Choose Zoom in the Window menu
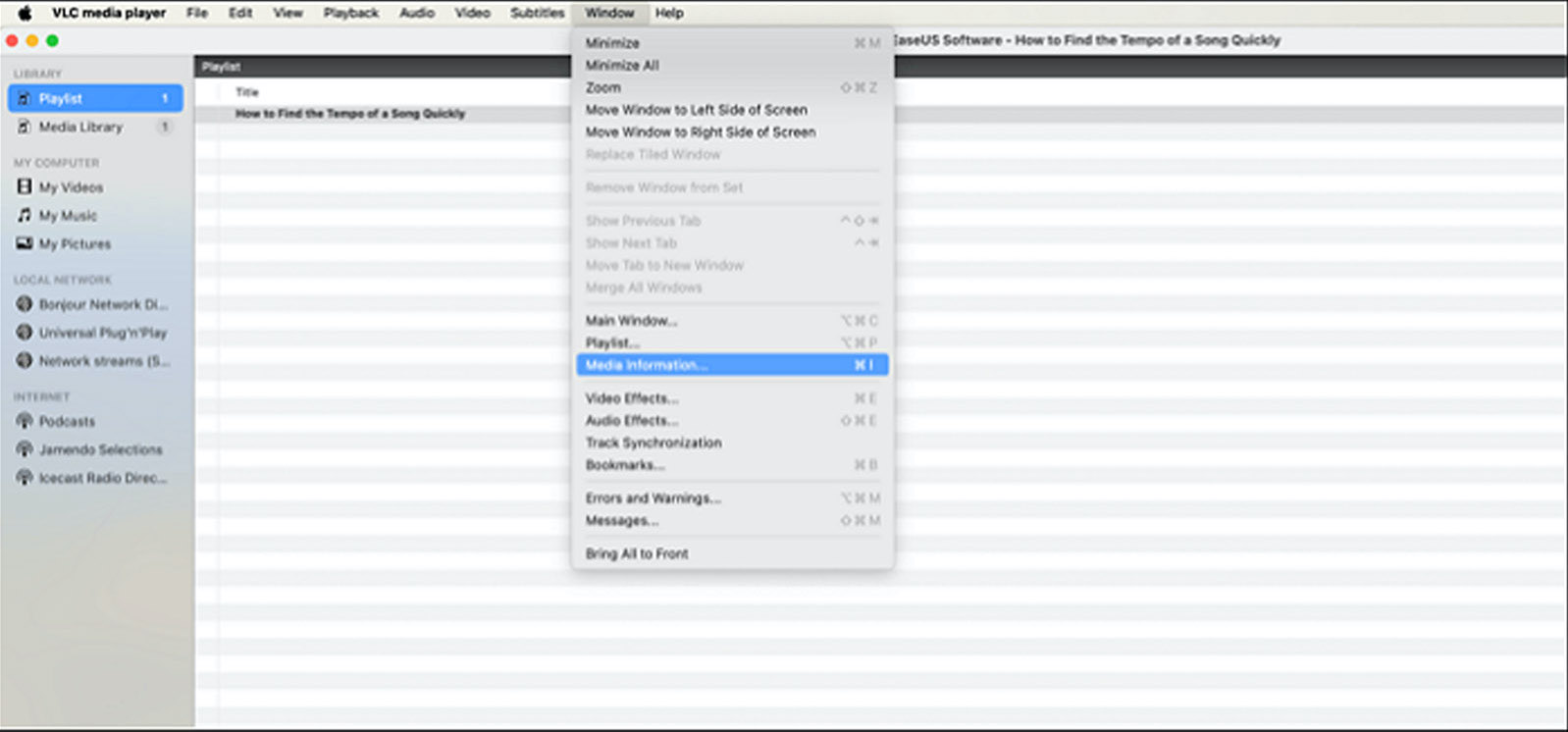This screenshot has width=1568, height=732. click(x=732, y=87)
